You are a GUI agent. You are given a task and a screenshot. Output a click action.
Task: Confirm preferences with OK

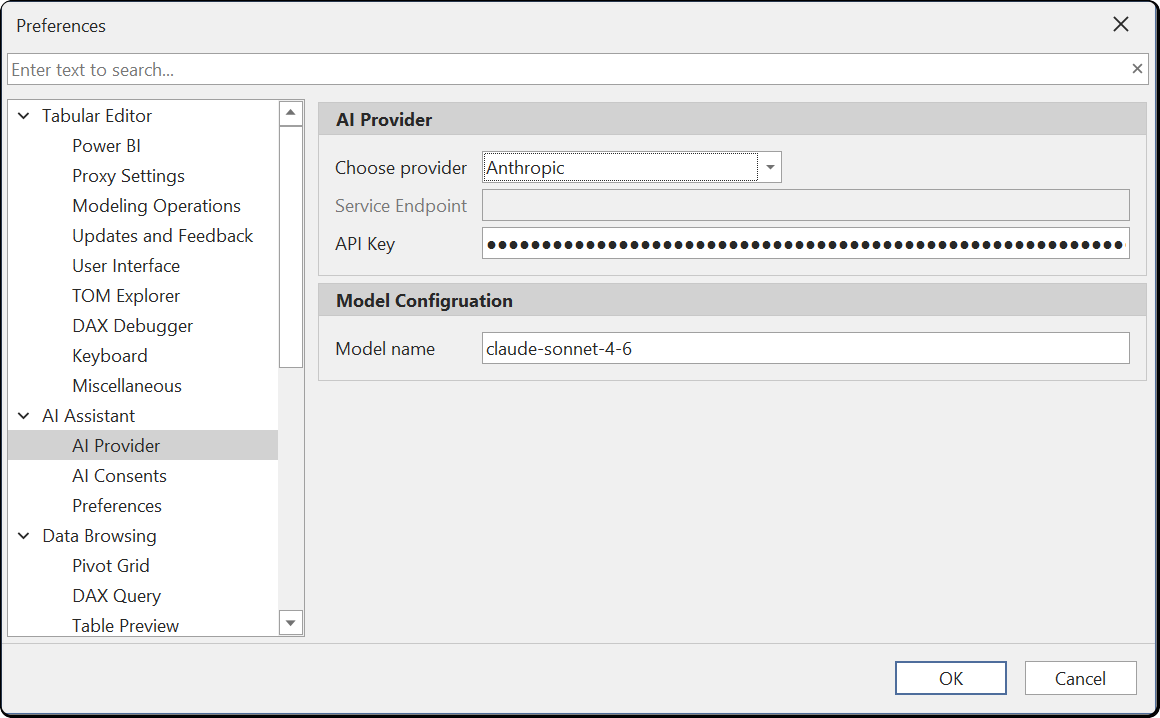[x=950, y=677]
